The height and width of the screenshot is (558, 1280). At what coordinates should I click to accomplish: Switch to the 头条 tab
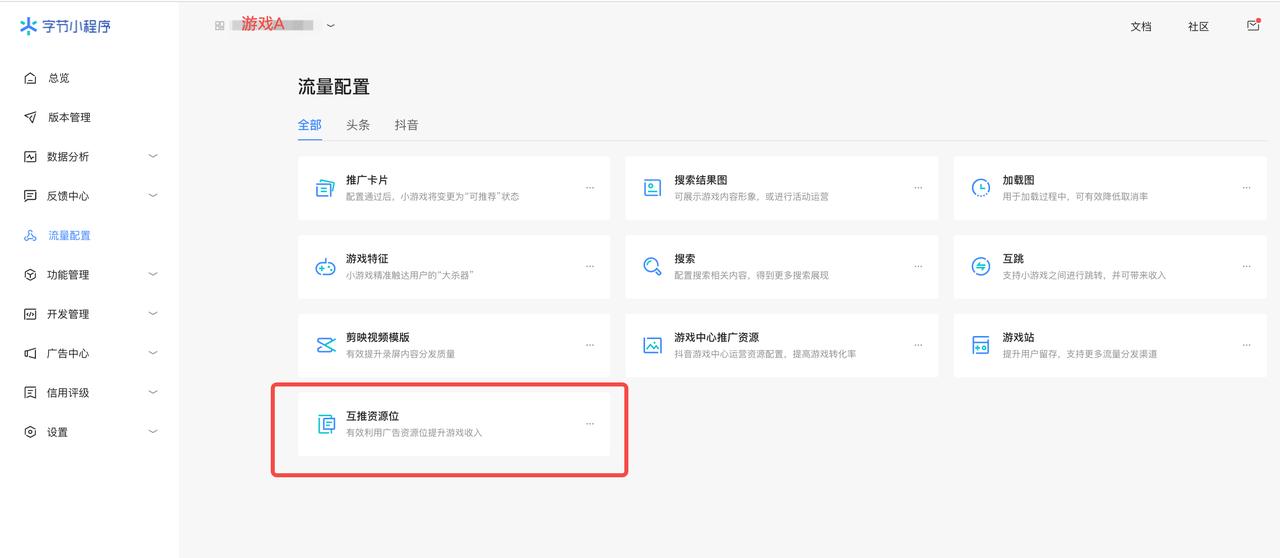[x=358, y=125]
